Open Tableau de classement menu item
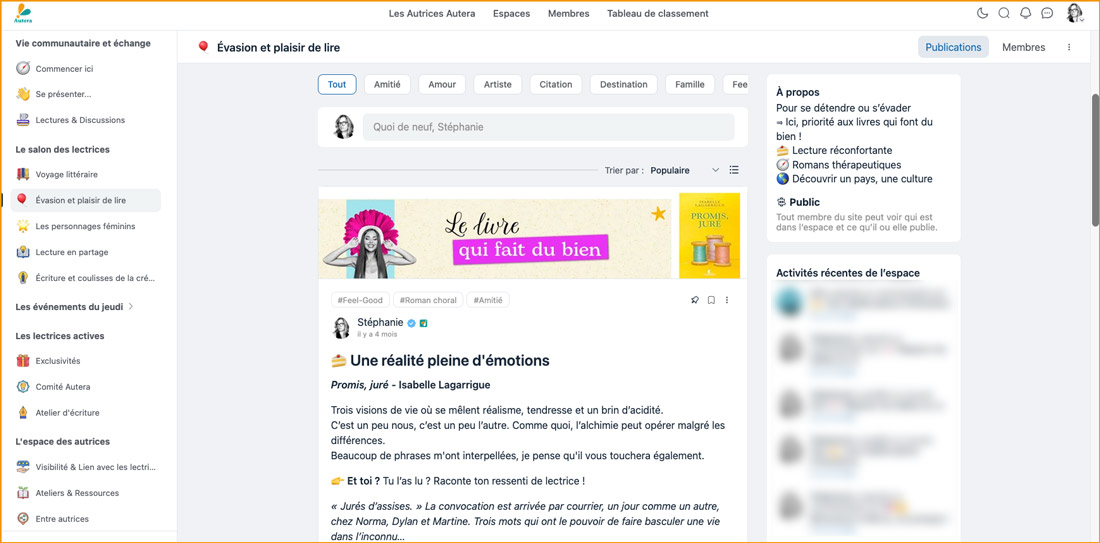This screenshot has height=543, width=1100. pyautogui.click(x=657, y=14)
